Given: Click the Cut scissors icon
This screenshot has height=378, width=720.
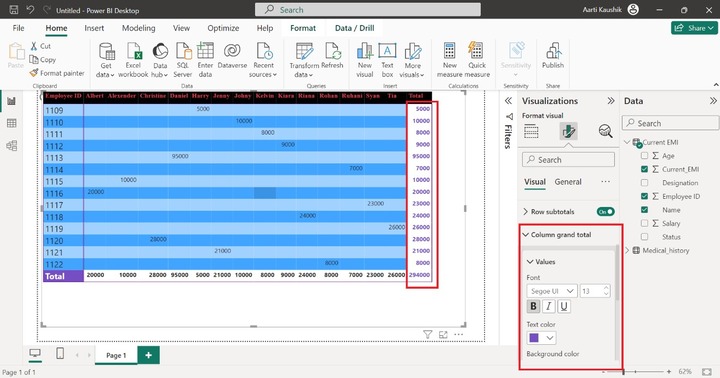Looking at the screenshot, I should tap(34, 46).
